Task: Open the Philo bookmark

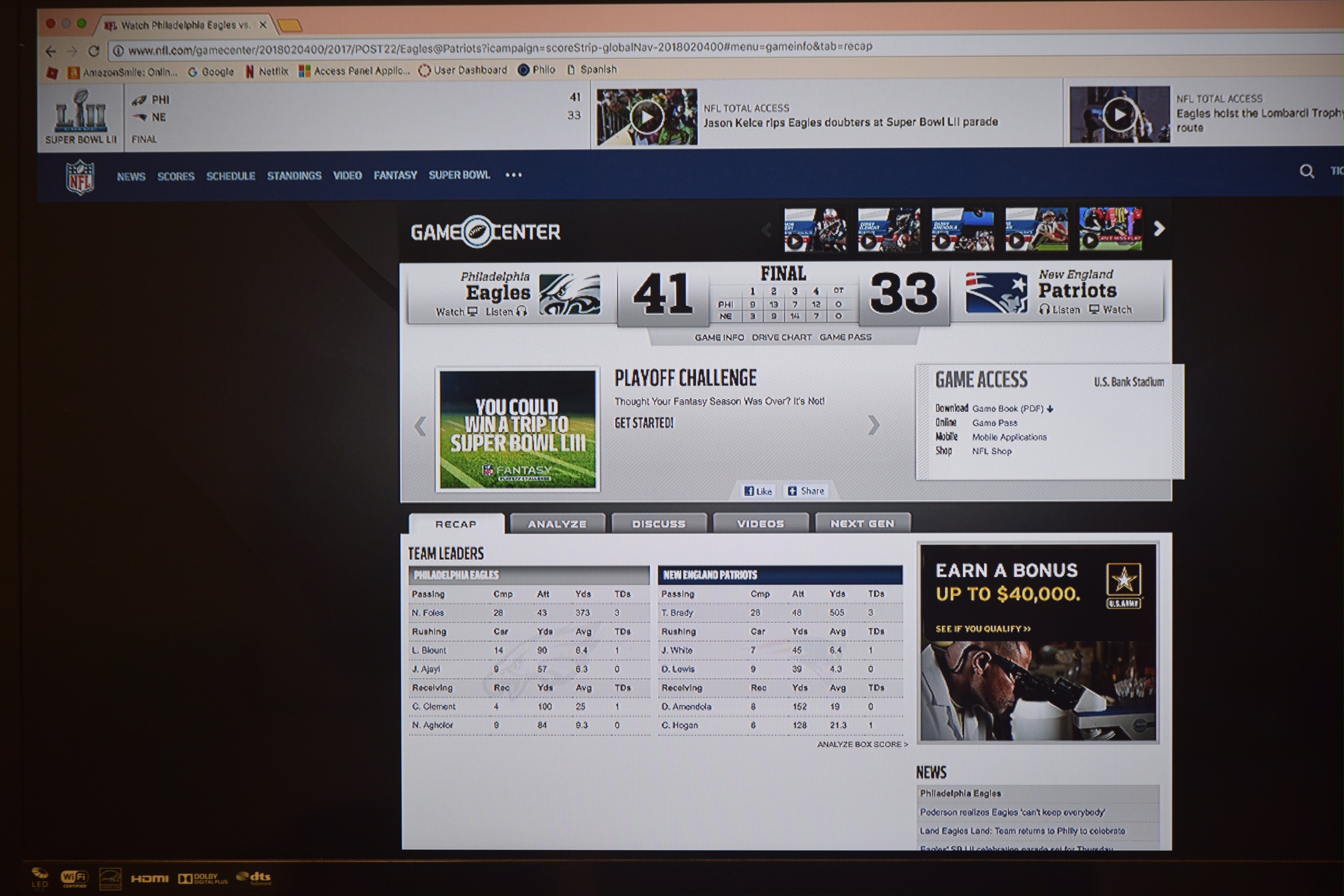Action: [536, 70]
